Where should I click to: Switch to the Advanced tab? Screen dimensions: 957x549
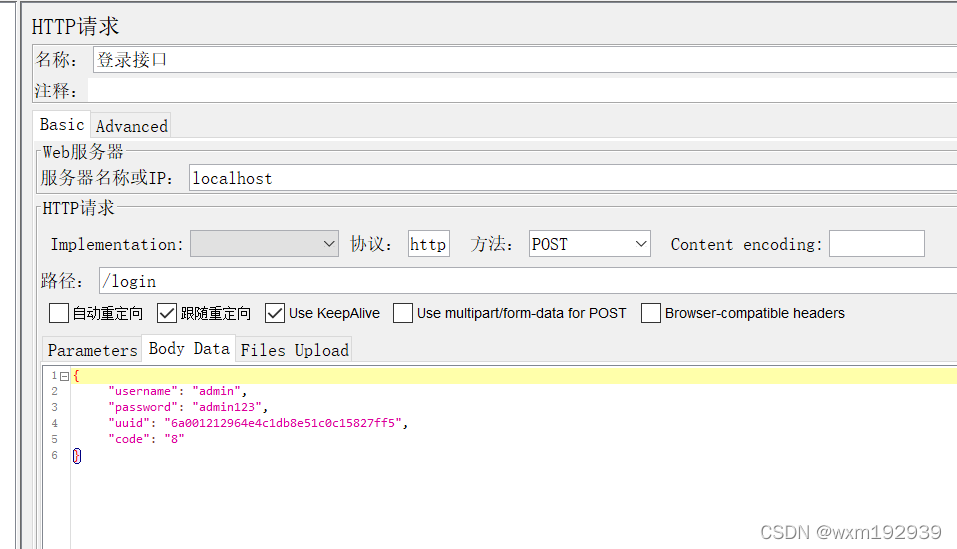tap(131, 126)
